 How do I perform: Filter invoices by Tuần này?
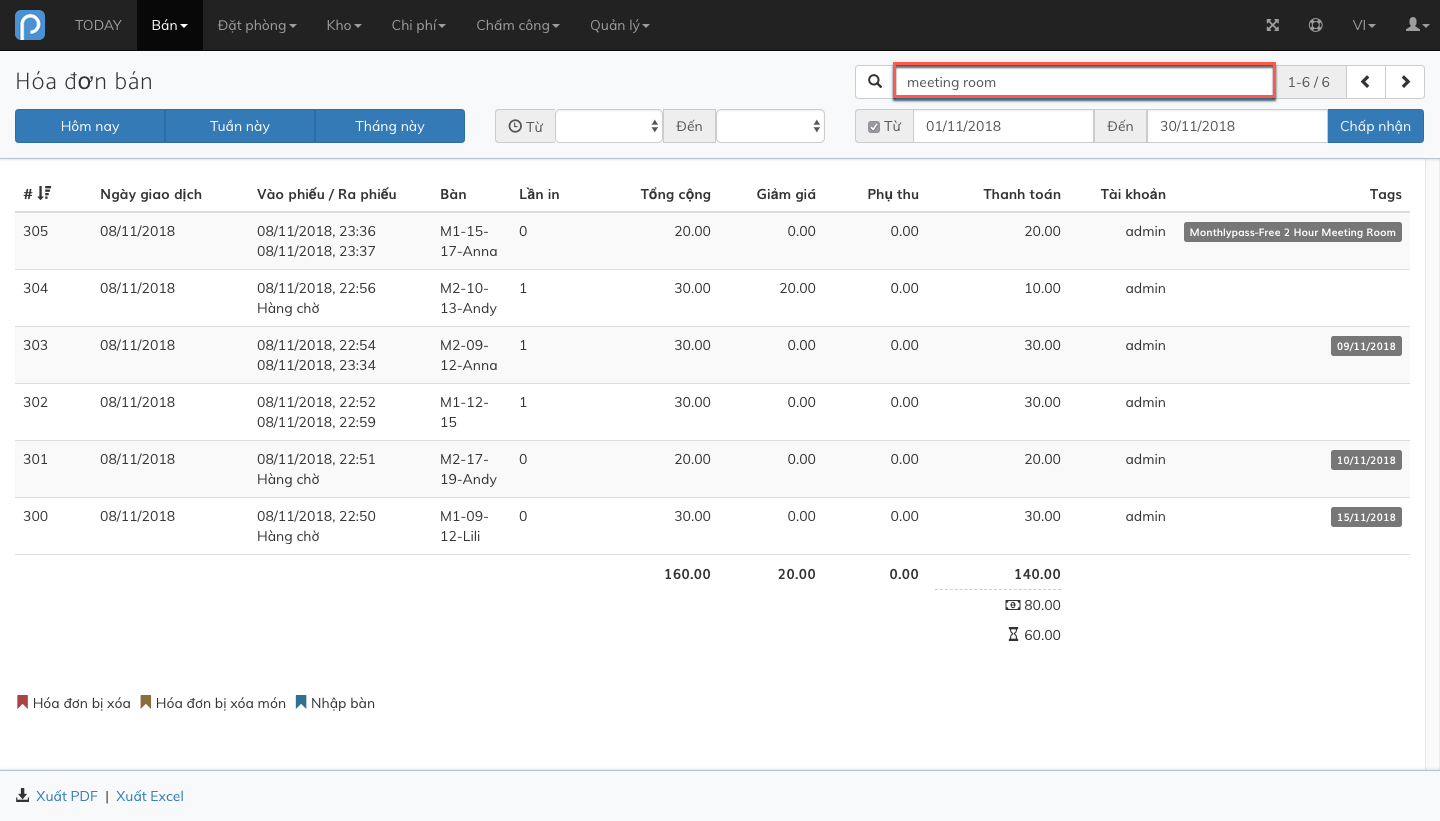pyautogui.click(x=240, y=126)
